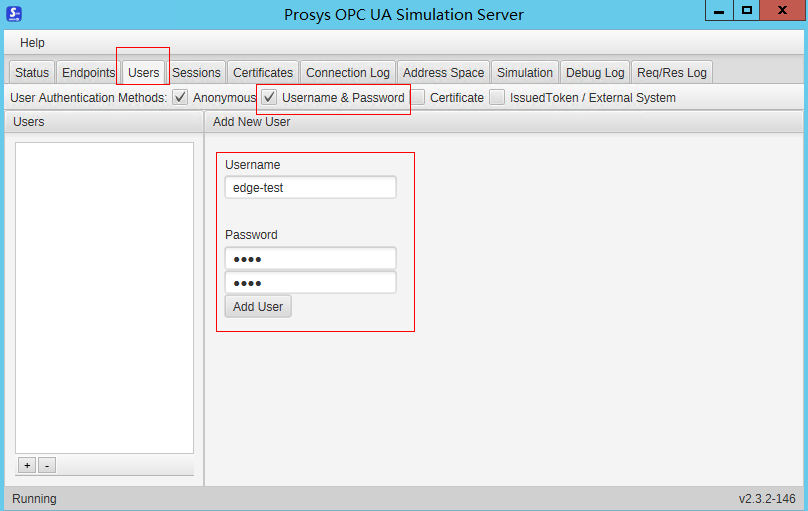This screenshot has width=808, height=511.
Task: Click the plus button under Users list
Action: pyautogui.click(x=27, y=466)
